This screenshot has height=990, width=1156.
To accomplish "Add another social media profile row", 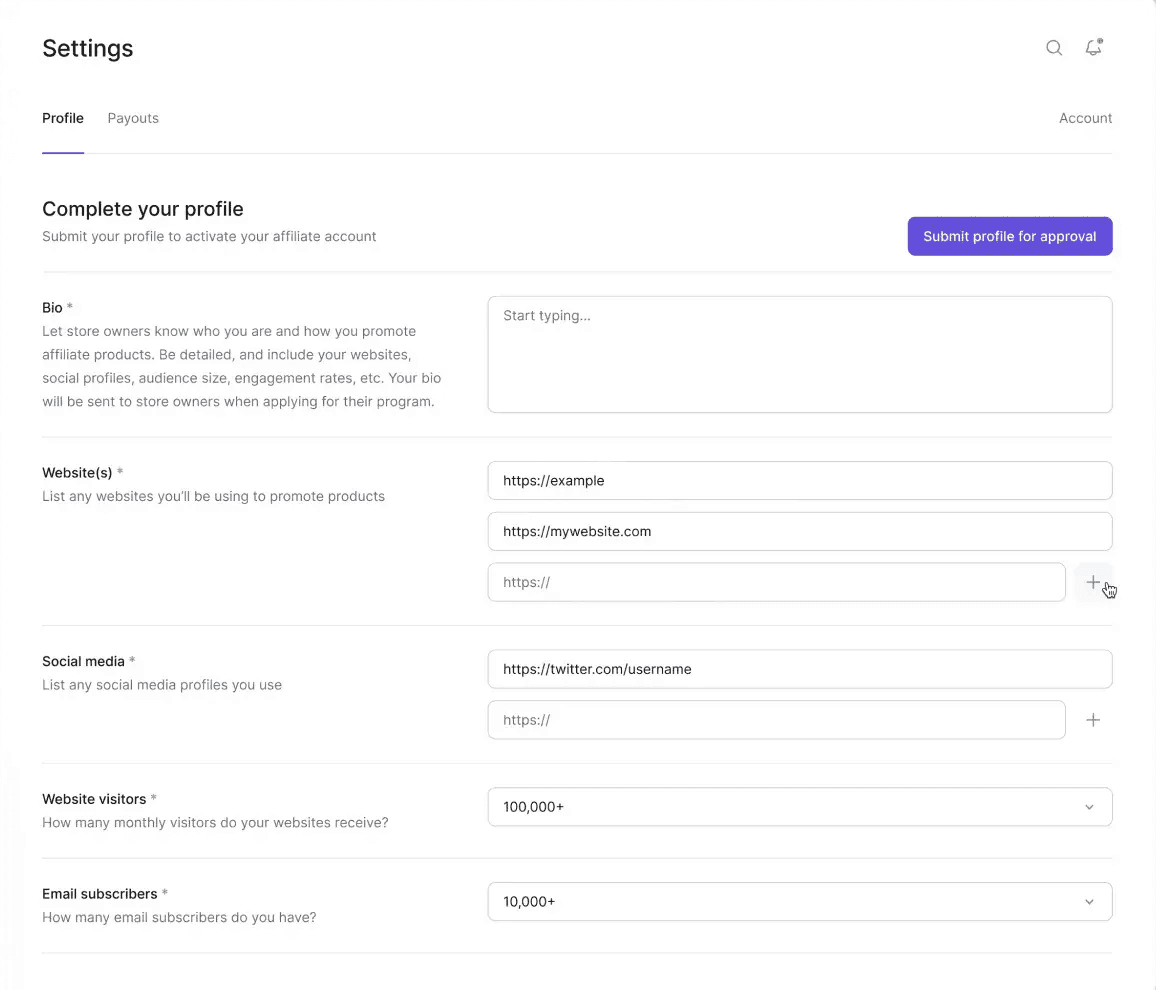I will (x=1093, y=720).
